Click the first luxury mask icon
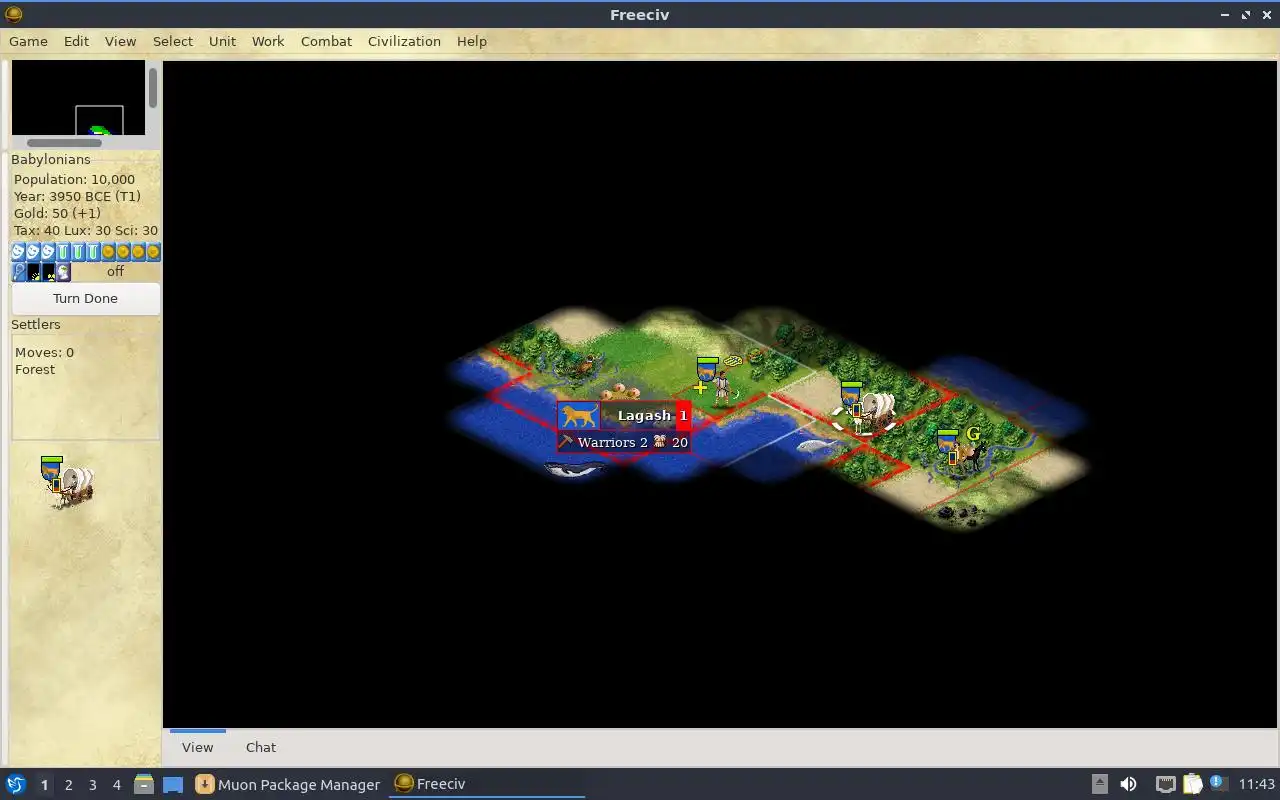This screenshot has width=1280, height=800. (x=18, y=252)
